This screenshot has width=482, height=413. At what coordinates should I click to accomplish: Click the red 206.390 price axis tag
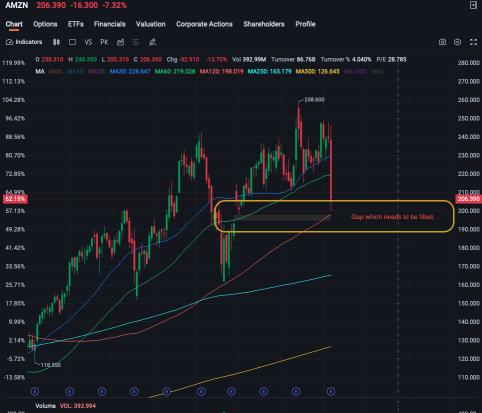coord(468,199)
